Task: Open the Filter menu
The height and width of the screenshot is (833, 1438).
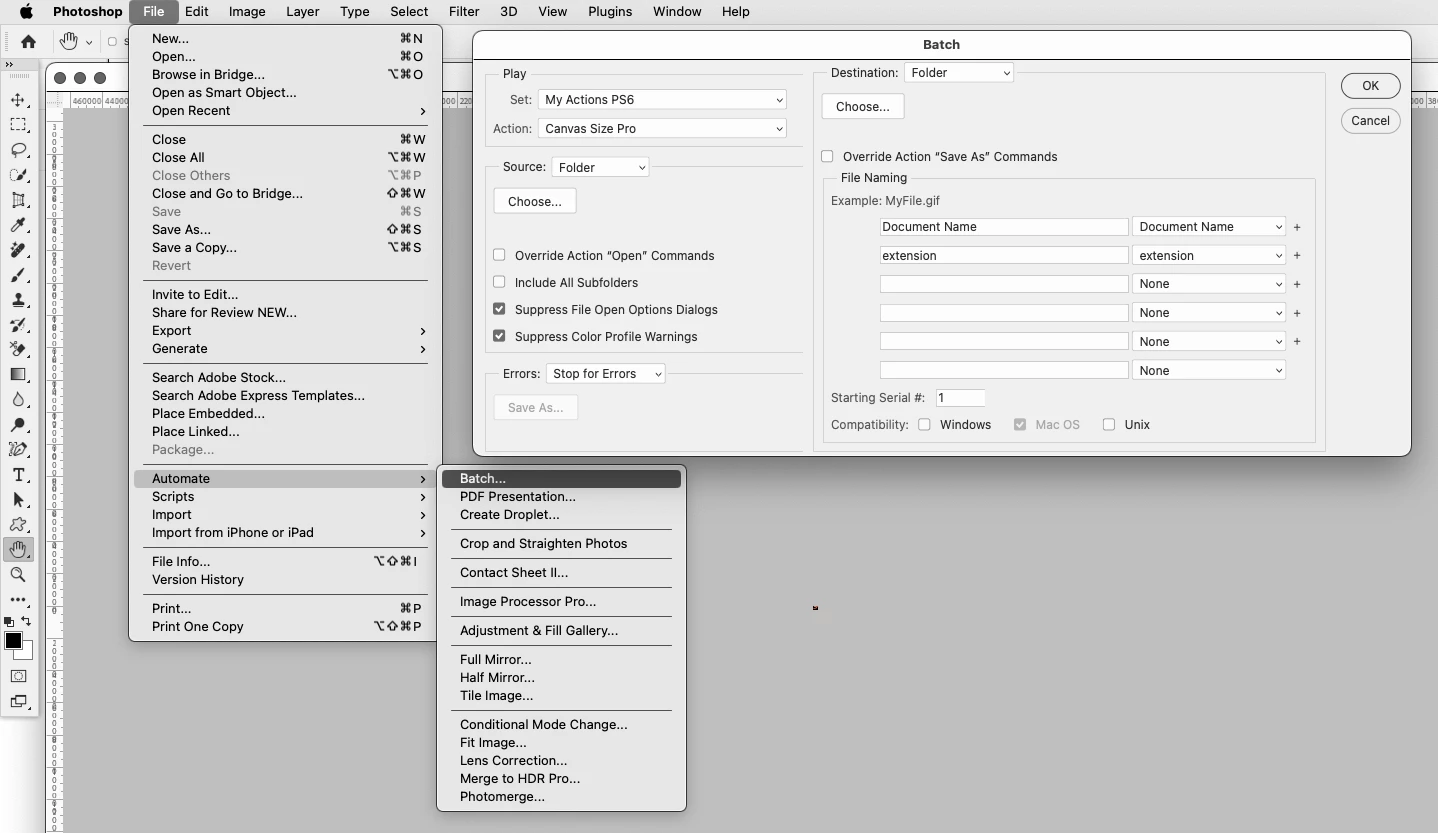Action: click(463, 11)
